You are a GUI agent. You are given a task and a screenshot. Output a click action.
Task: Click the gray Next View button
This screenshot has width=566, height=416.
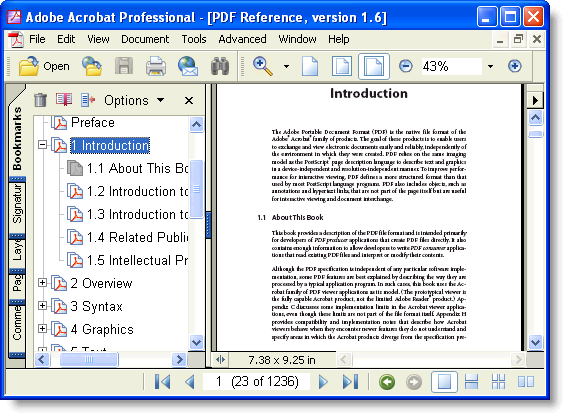click(x=414, y=382)
